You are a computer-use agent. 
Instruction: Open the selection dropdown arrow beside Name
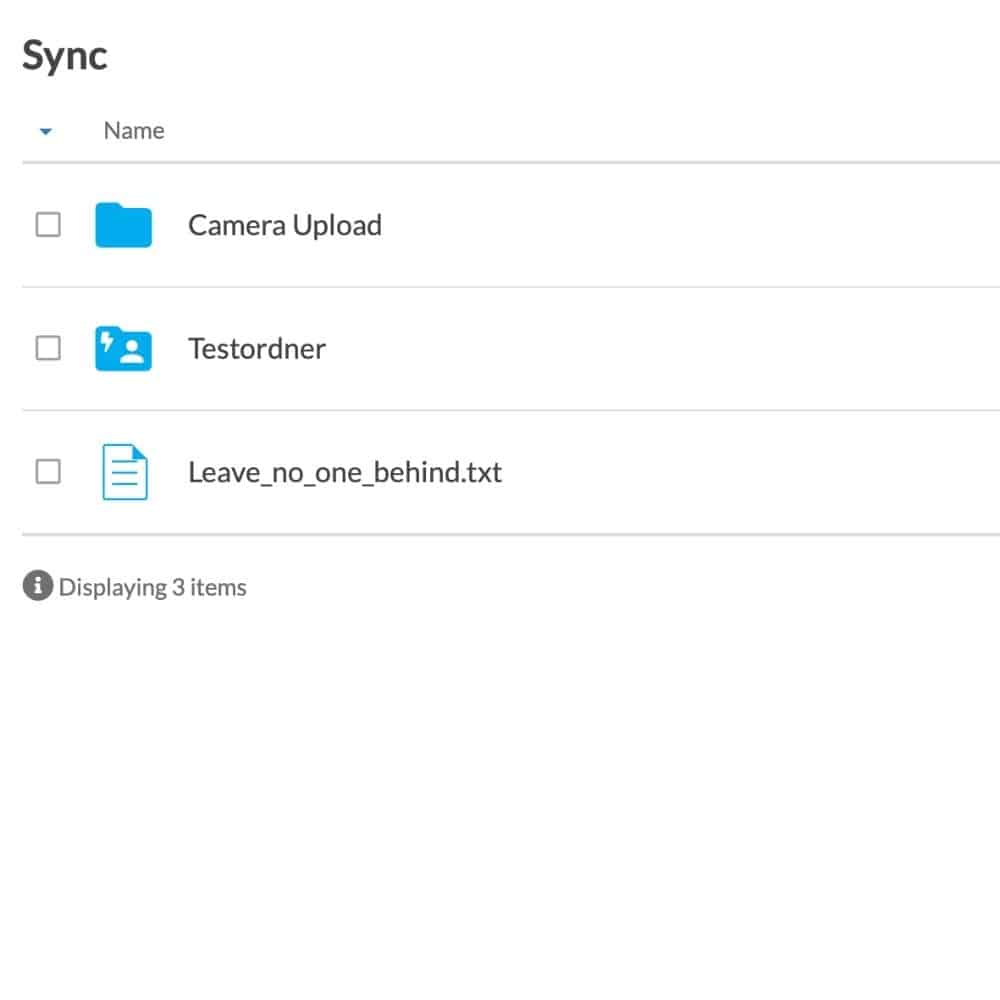click(x=45, y=131)
